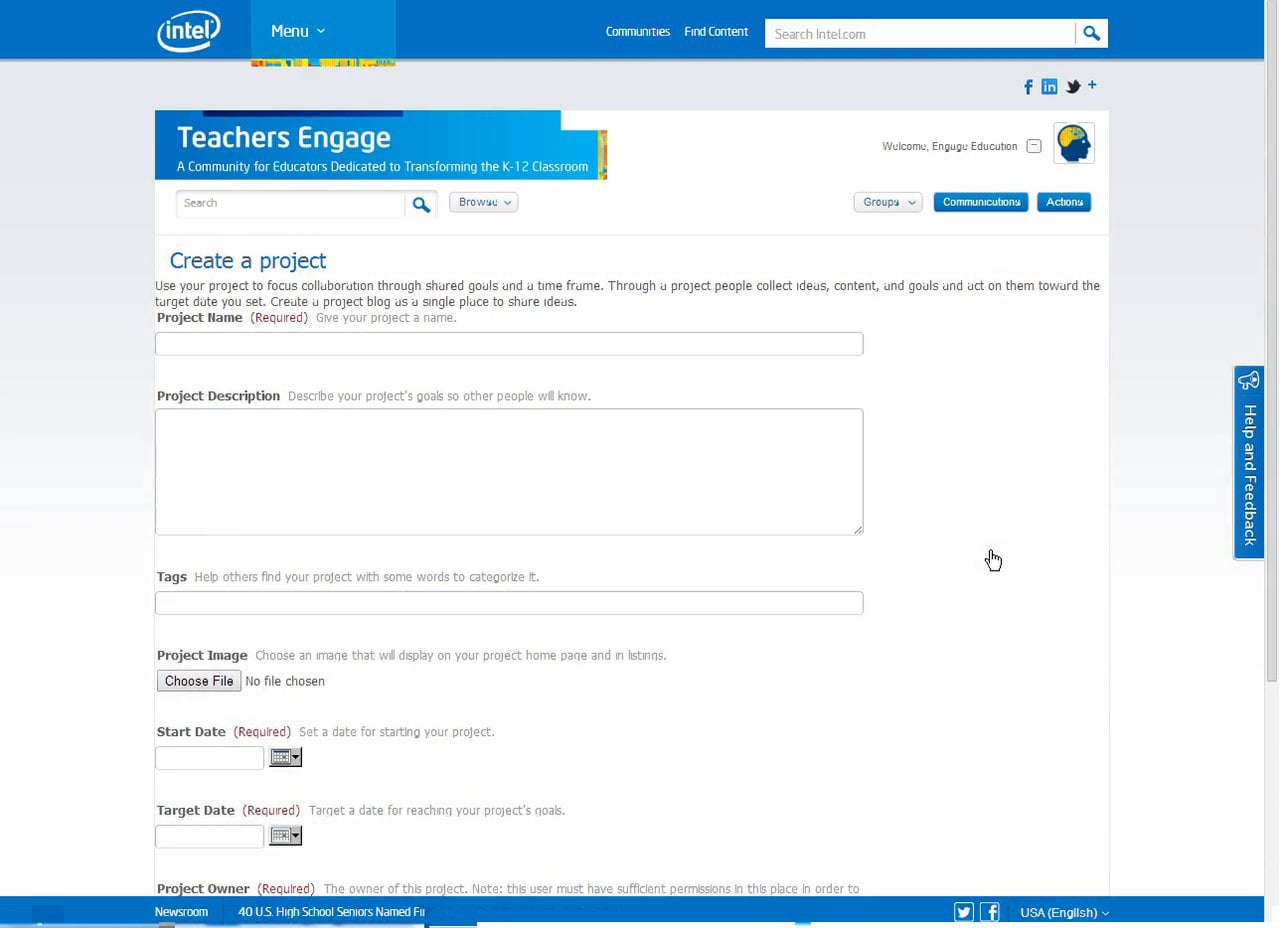Toggle the small box beside the welcome text
The width and height of the screenshot is (1280, 928).
tap(1034, 146)
